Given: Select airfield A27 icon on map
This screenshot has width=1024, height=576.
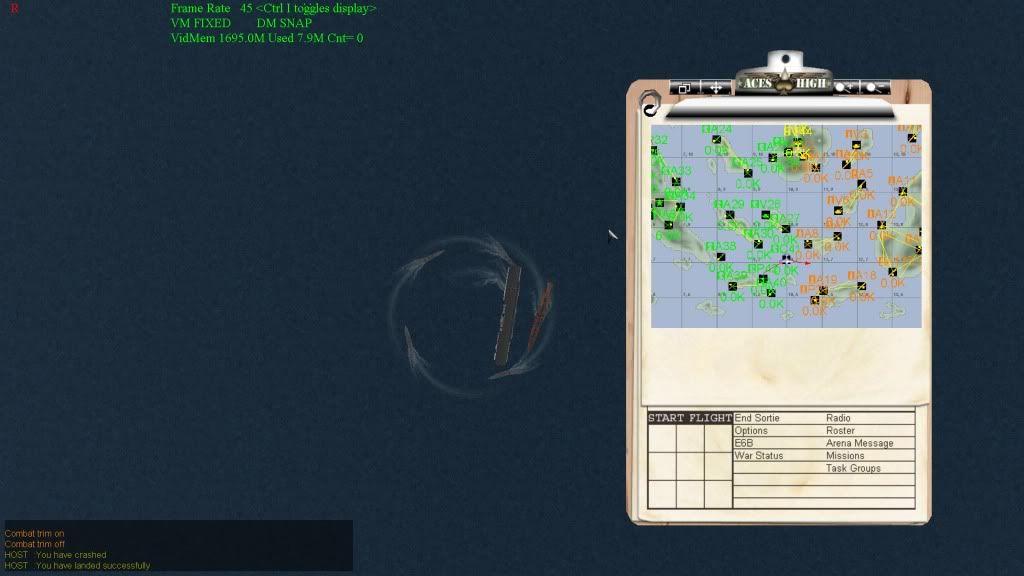Looking at the screenshot, I should coord(786,229).
